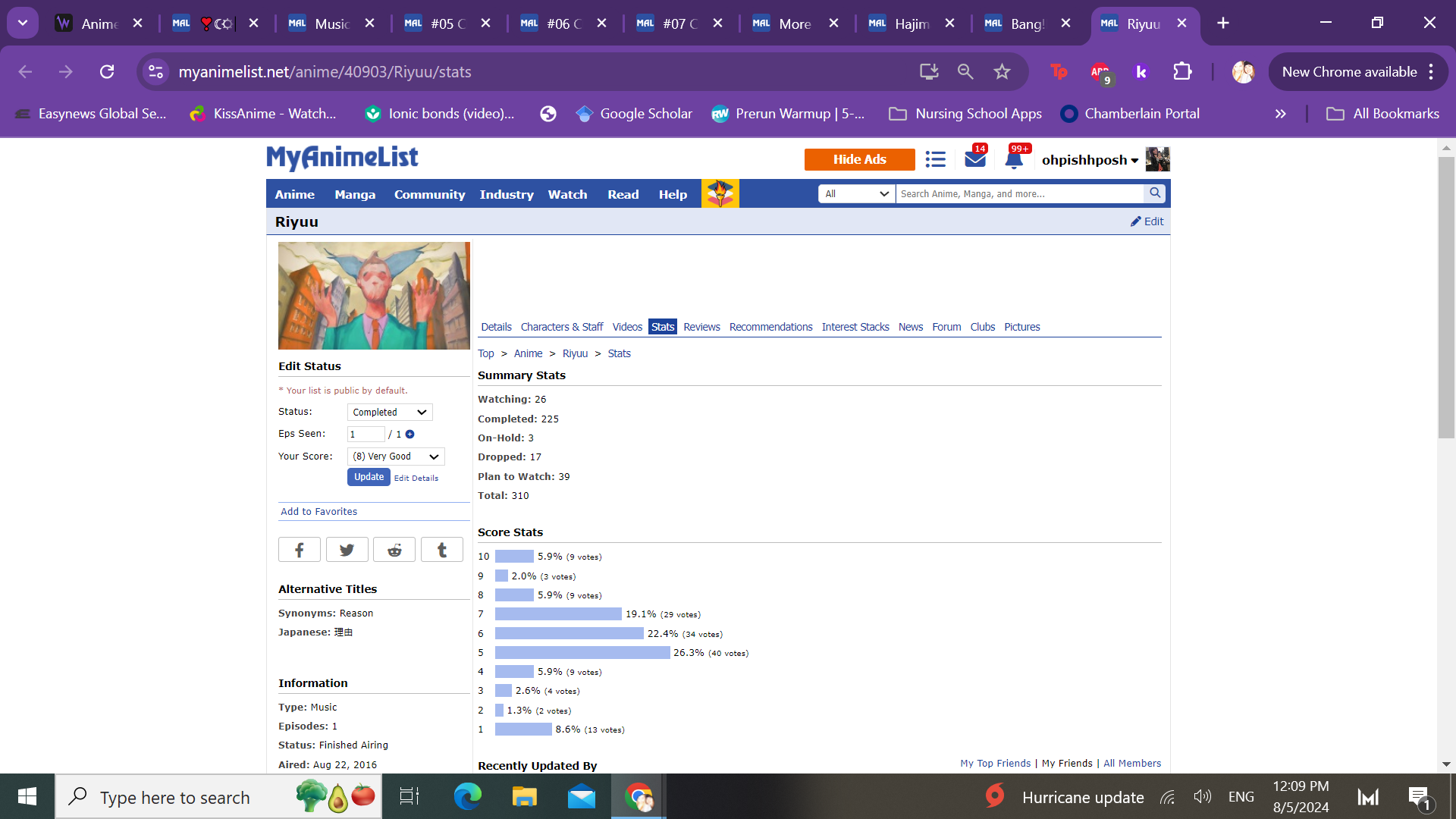
Task: Click user profile avatar thumbnail
Action: (x=1157, y=159)
